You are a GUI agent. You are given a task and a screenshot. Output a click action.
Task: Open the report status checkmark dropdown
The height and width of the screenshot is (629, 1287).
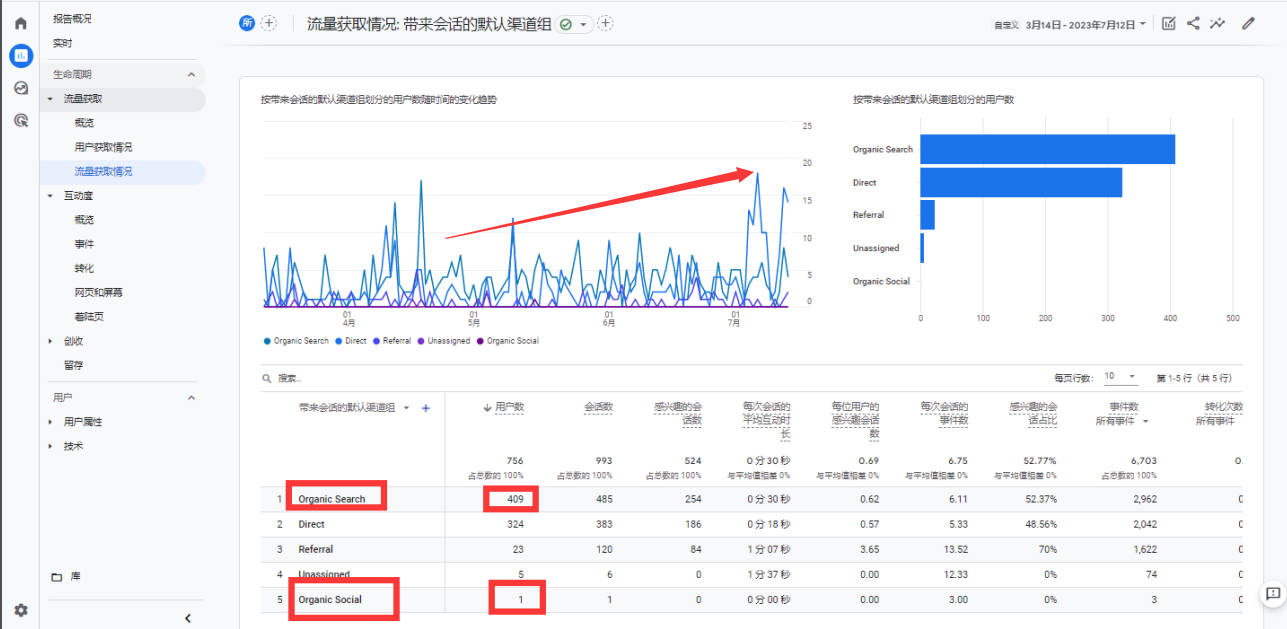(x=575, y=23)
